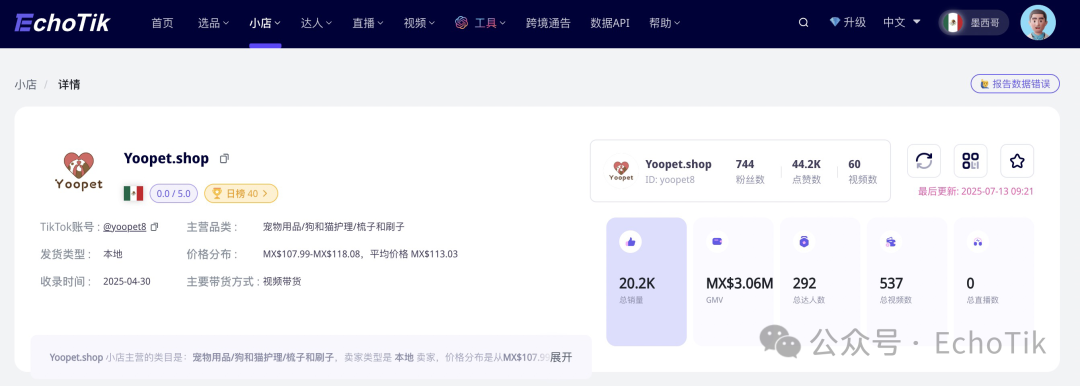Click the price range MX$107.99-MX$118.08 text

coord(313,254)
